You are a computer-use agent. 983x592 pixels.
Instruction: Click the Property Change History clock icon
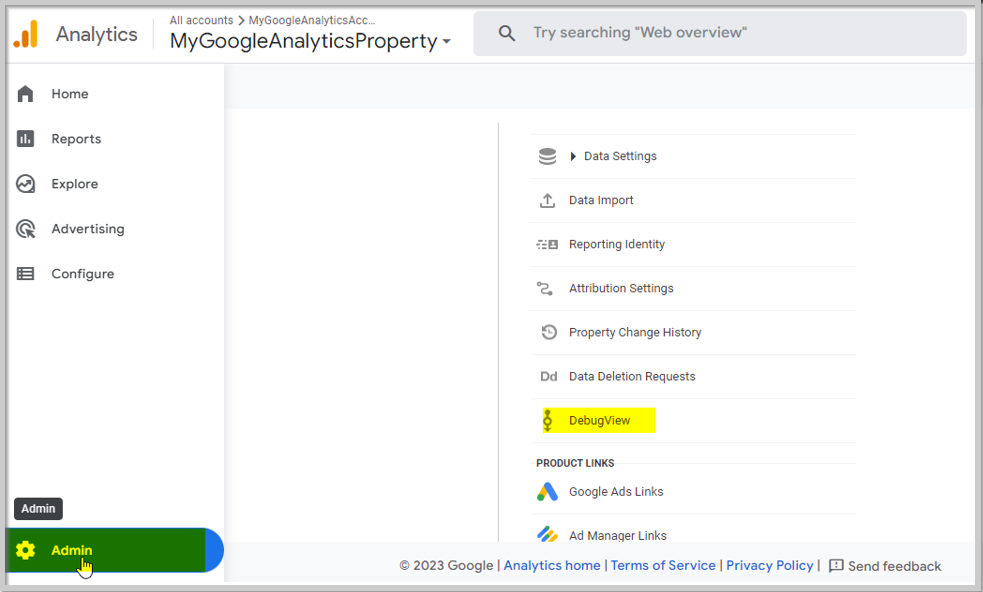[549, 332]
